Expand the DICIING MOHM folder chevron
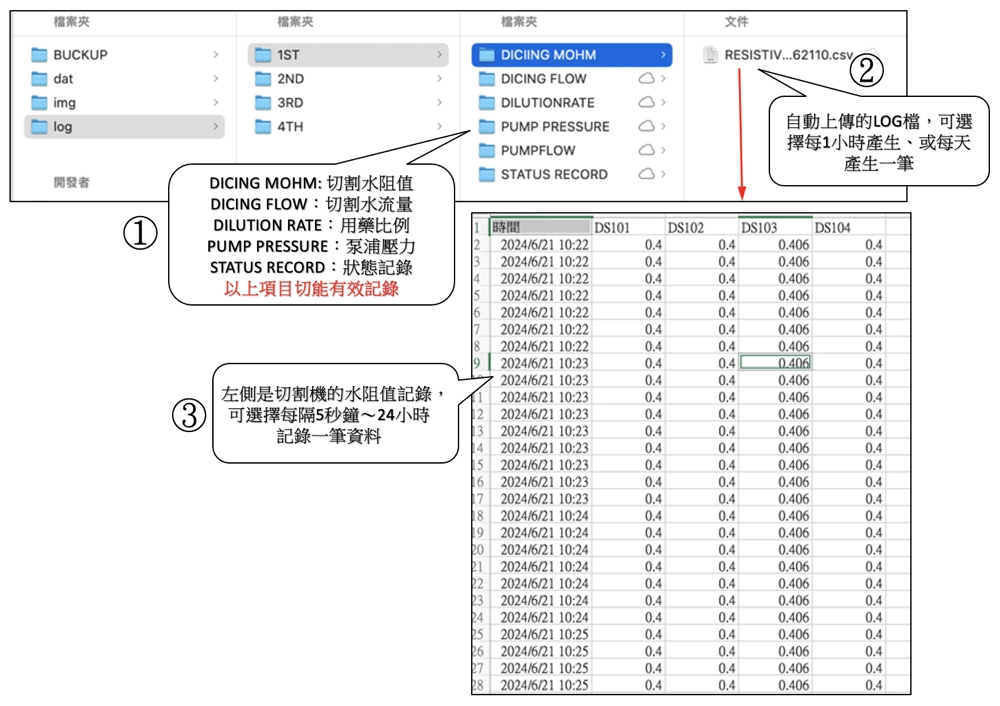 (663, 55)
